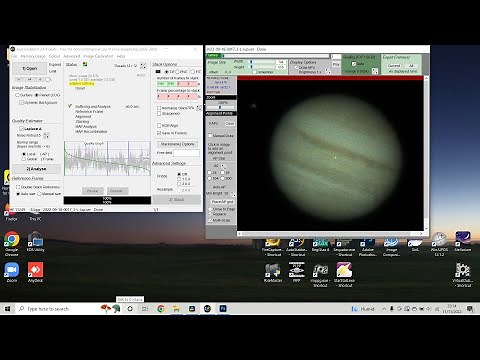480x360 pixels.
Task: Click the Clear alignment points button
Action: pyautogui.click(x=229, y=123)
